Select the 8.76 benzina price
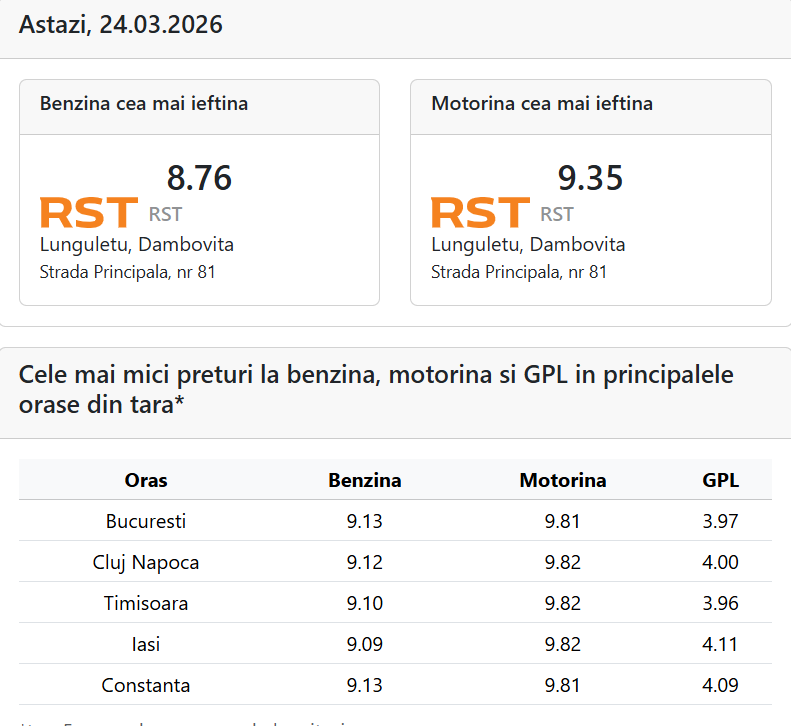791x726 pixels. point(199,179)
